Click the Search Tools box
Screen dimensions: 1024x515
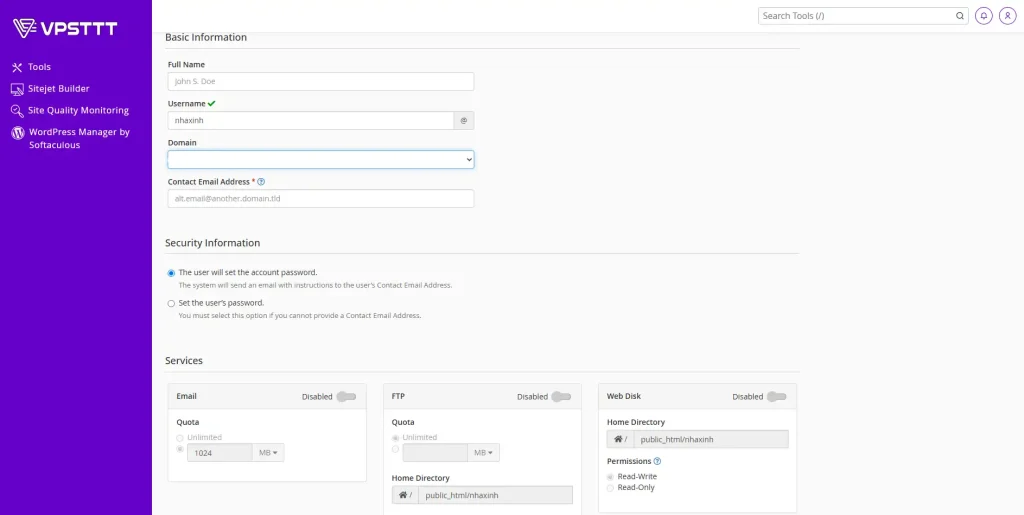[x=863, y=16]
